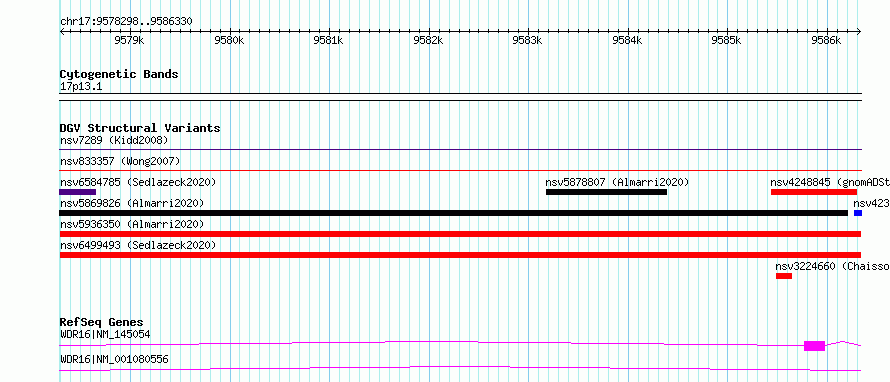Click the 9586k ruler tick label
The height and width of the screenshot is (382, 890).
click(826, 40)
